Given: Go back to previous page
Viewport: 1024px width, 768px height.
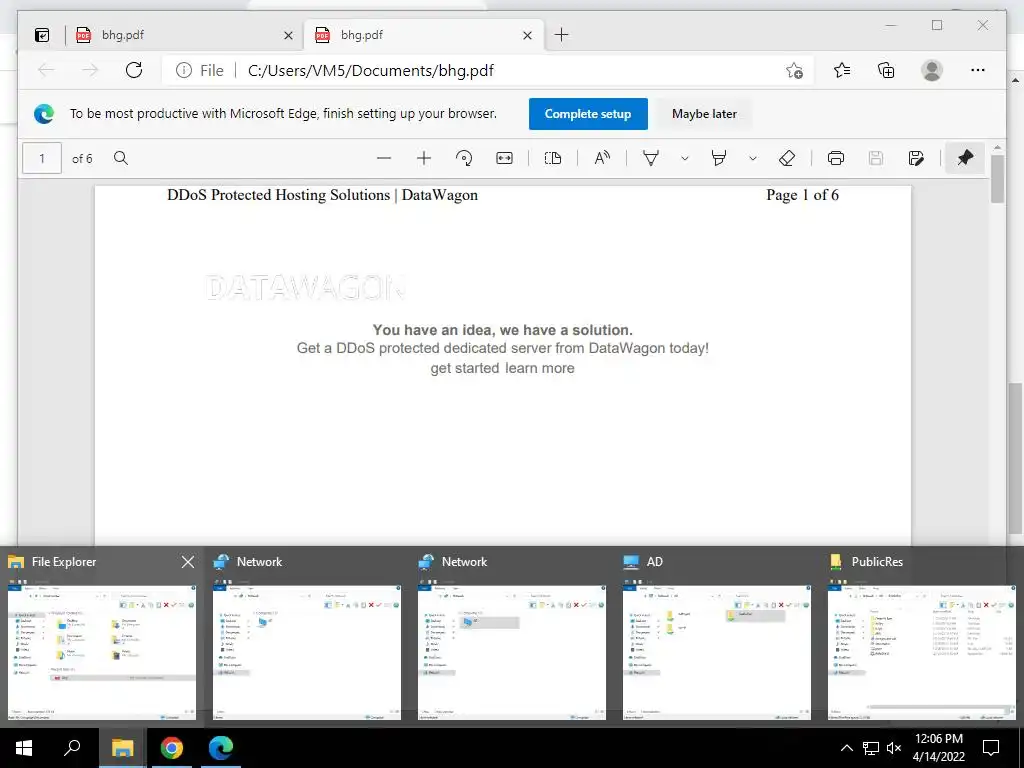Looking at the screenshot, I should tap(46, 70).
